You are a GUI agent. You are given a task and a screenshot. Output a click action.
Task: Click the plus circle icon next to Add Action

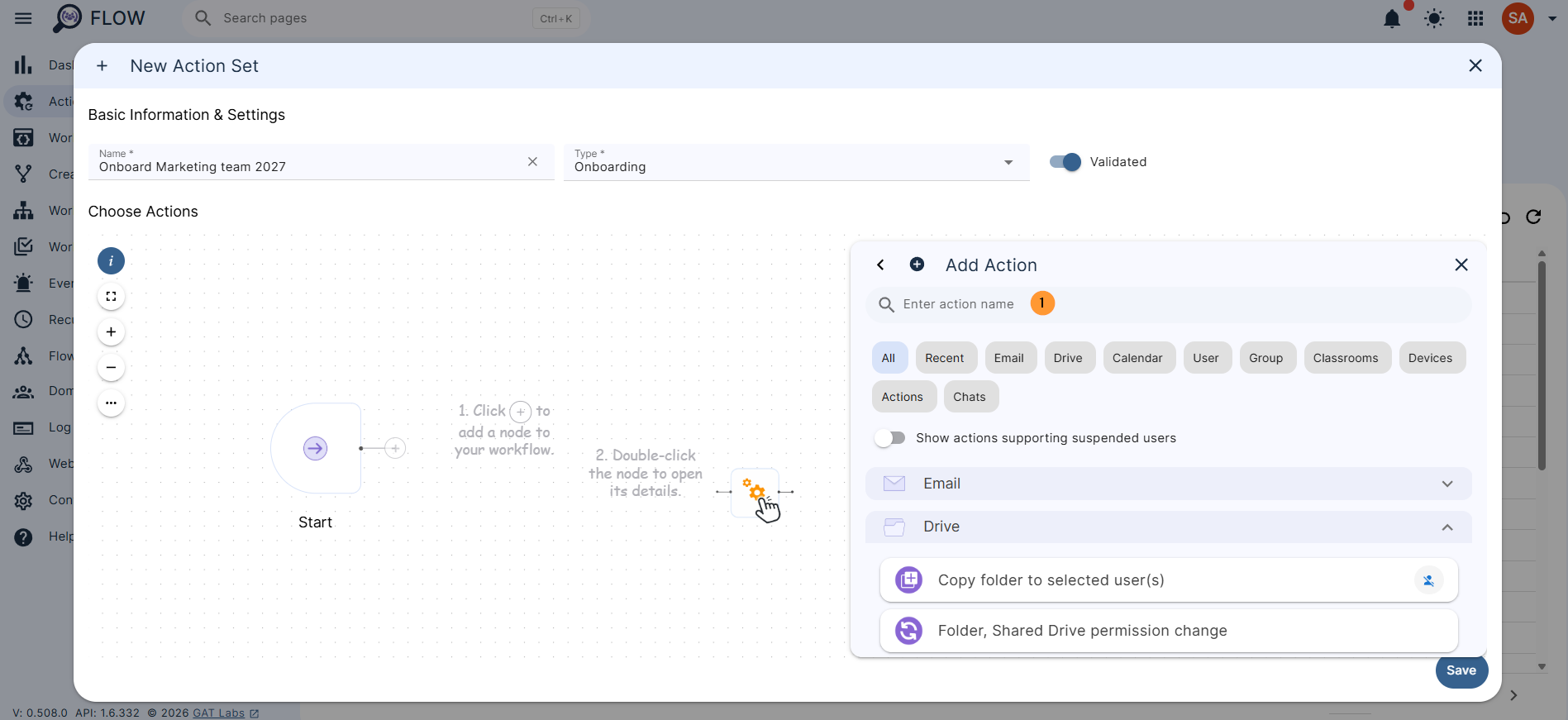(917, 265)
